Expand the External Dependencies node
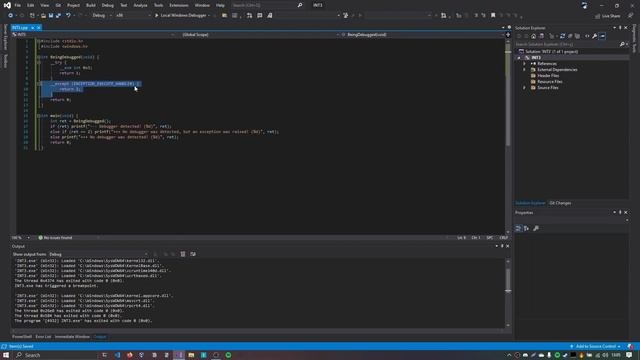This screenshot has width=640, height=360. (524, 70)
